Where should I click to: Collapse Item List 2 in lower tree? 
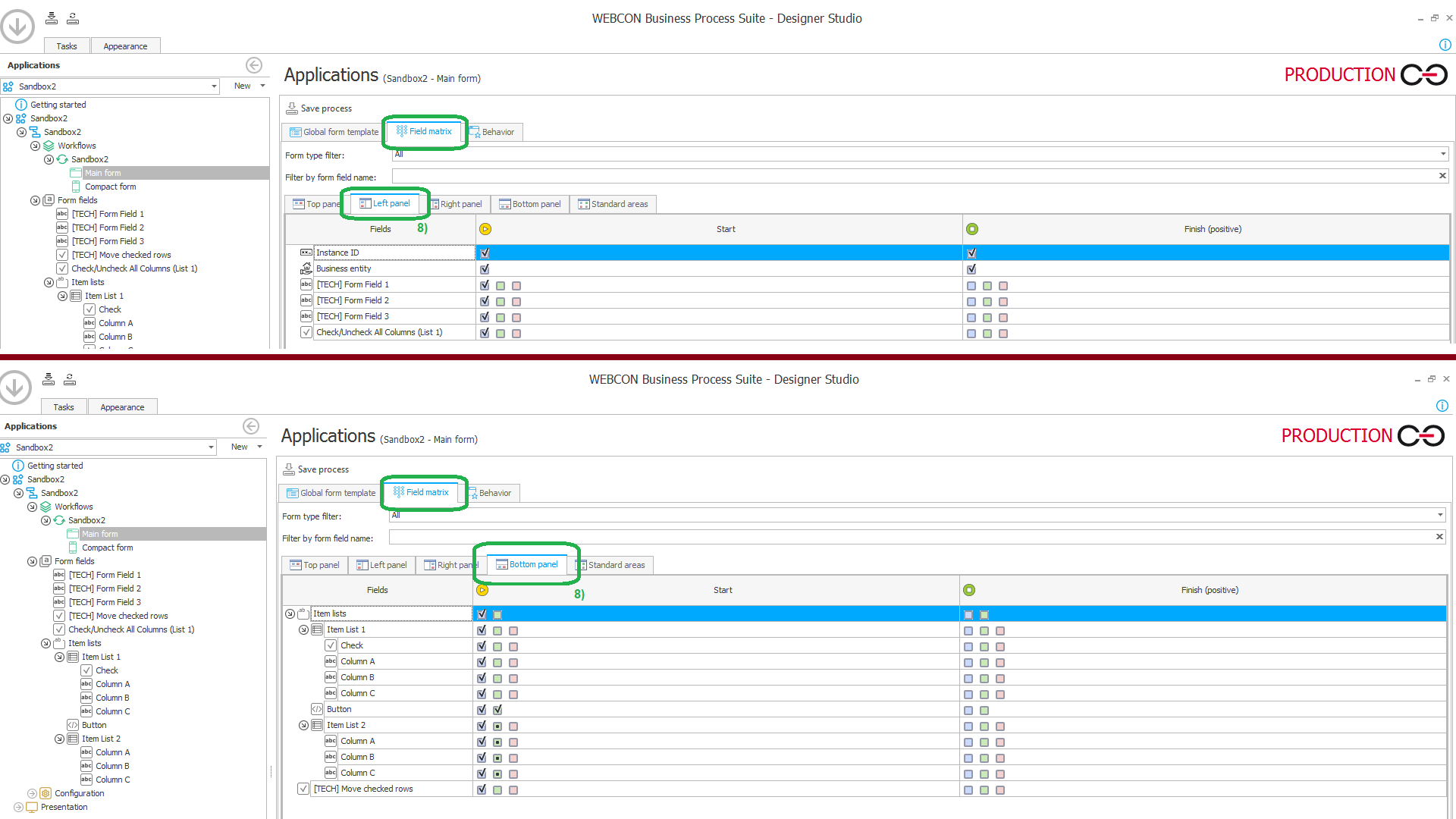tap(59, 739)
